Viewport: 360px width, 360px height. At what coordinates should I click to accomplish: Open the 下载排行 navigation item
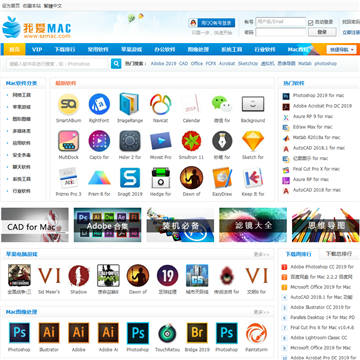point(65,49)
